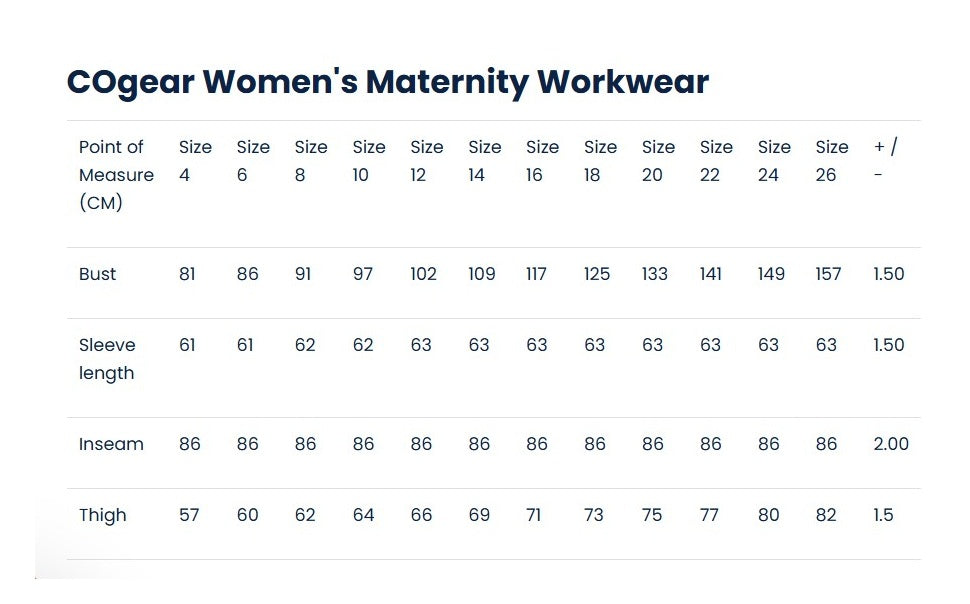Click Bust value 81 for Size 4
Screen dimensions: 970x604
pyautogui.click(x=187, y=274)
